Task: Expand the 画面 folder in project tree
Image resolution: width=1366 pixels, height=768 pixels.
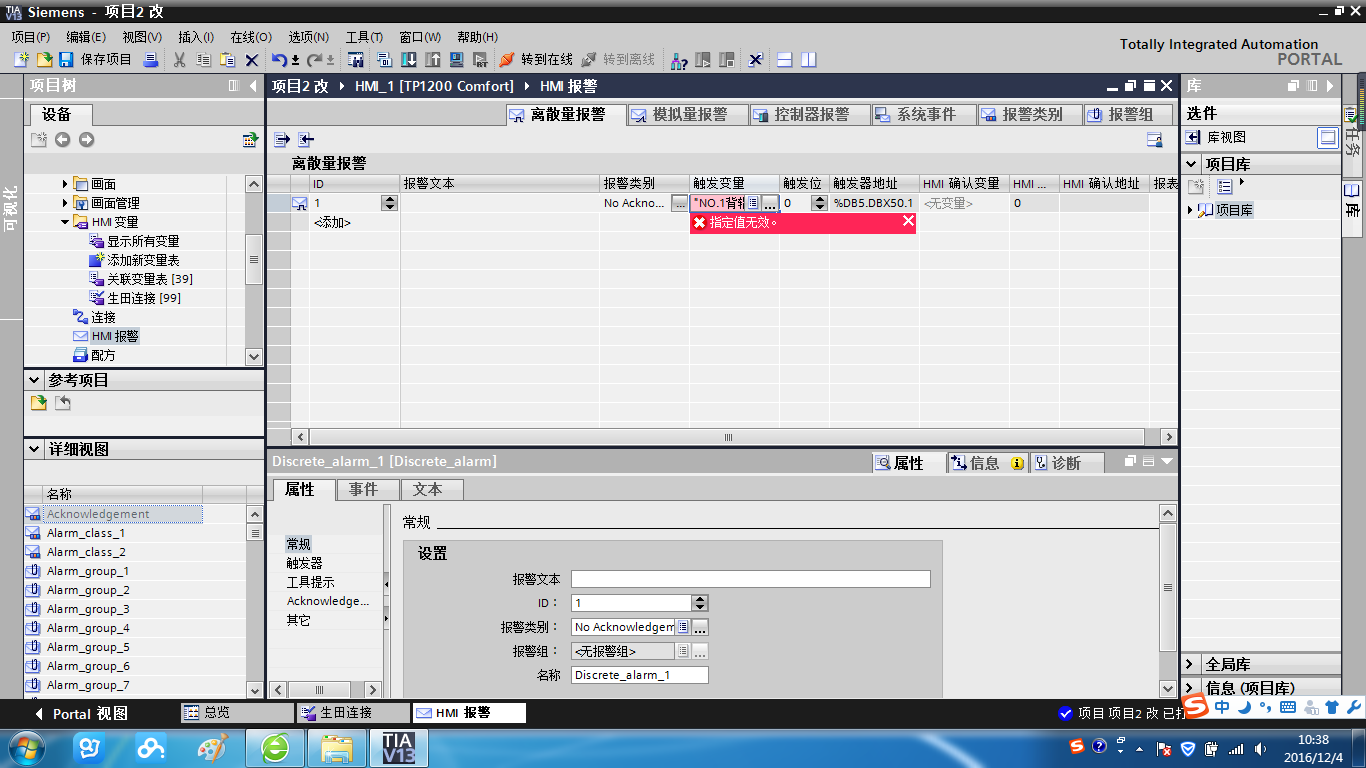Action: click(66, 184)
